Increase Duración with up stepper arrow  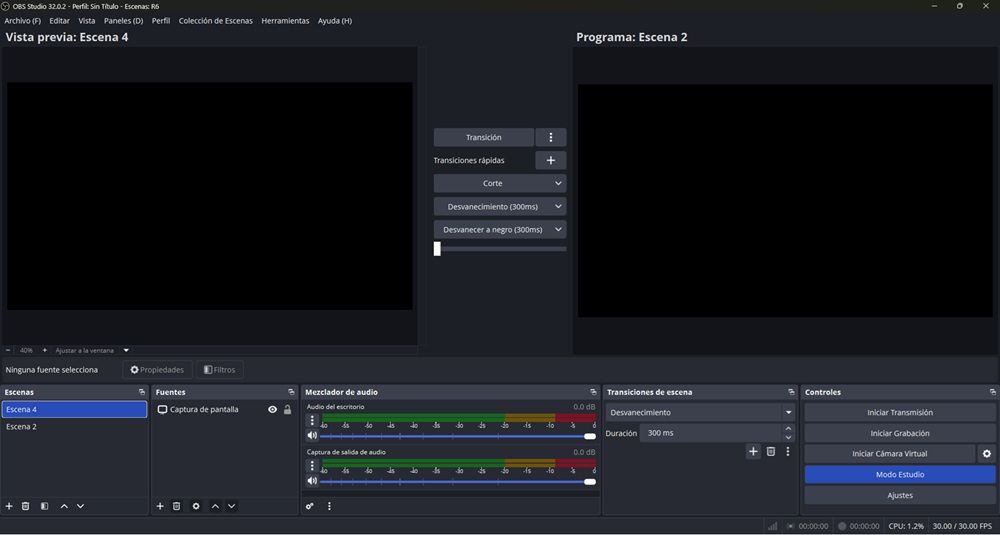pos(789,429)
